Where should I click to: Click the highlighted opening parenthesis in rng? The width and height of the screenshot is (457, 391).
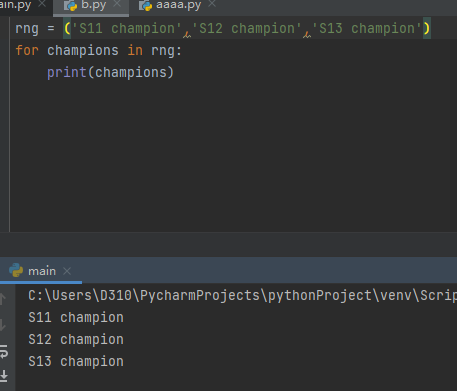click(x=67, y=28)
